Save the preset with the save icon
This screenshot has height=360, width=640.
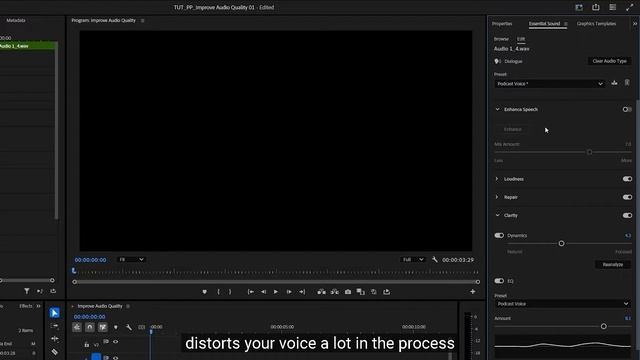614,83
